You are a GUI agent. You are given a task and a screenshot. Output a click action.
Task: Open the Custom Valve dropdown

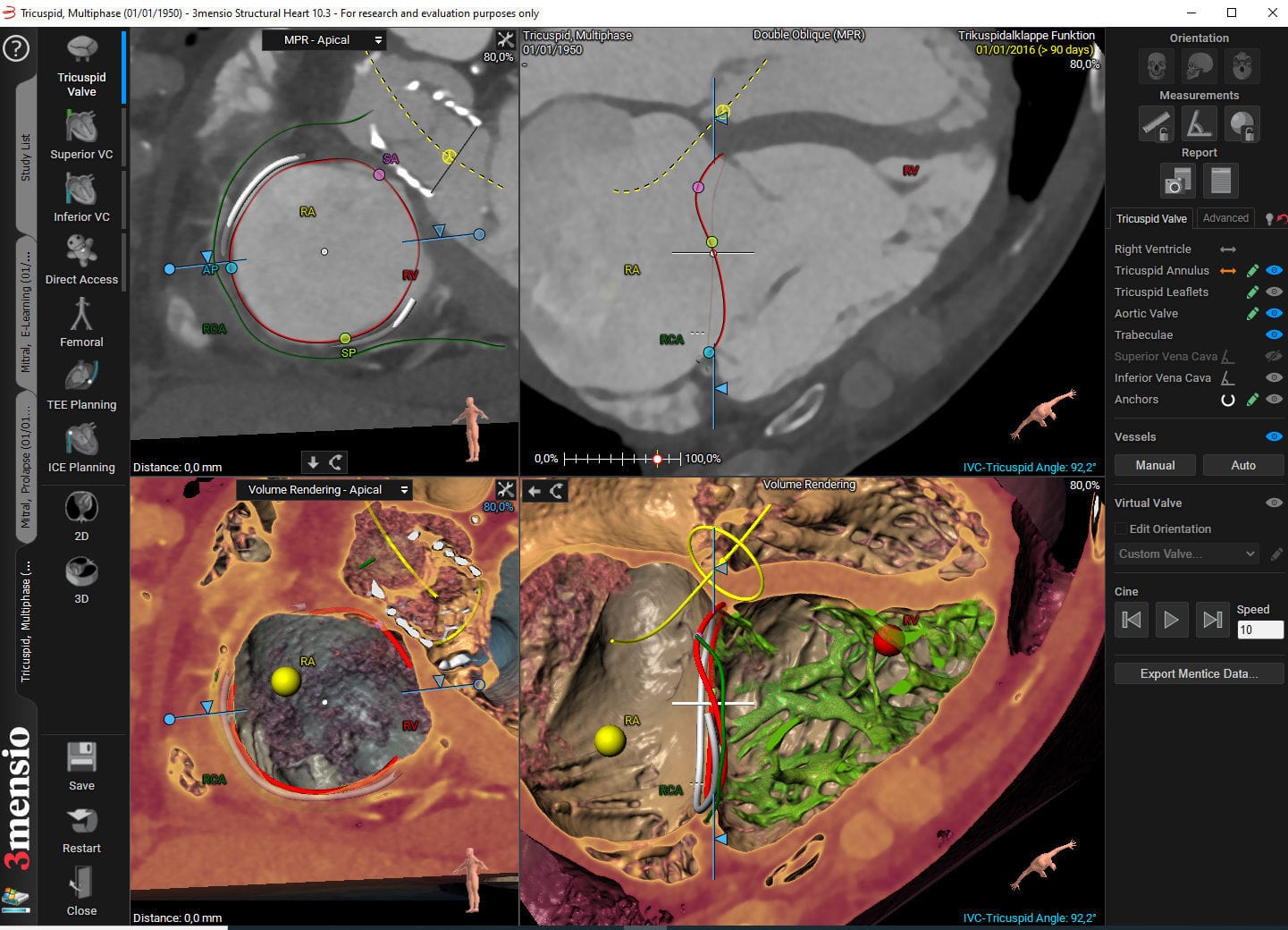pyautogui.click(x=1186, y=554)
